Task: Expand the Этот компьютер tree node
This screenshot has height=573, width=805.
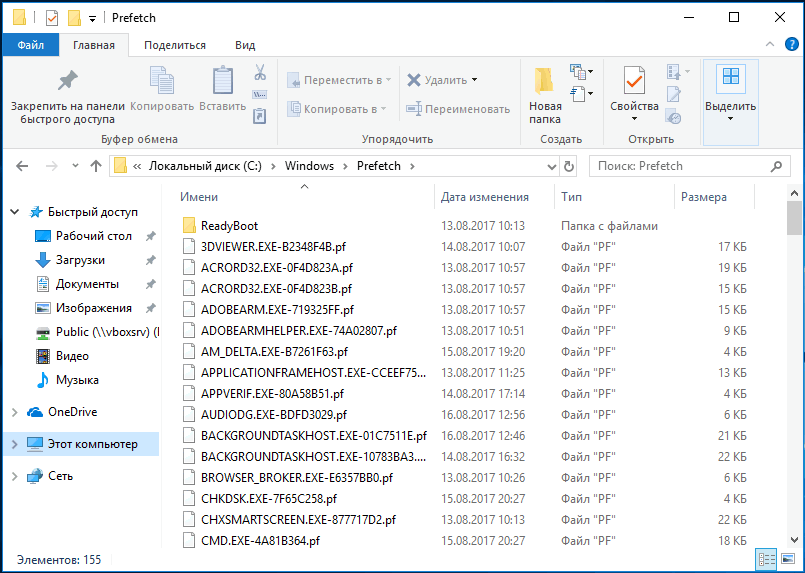Action: 14,444
